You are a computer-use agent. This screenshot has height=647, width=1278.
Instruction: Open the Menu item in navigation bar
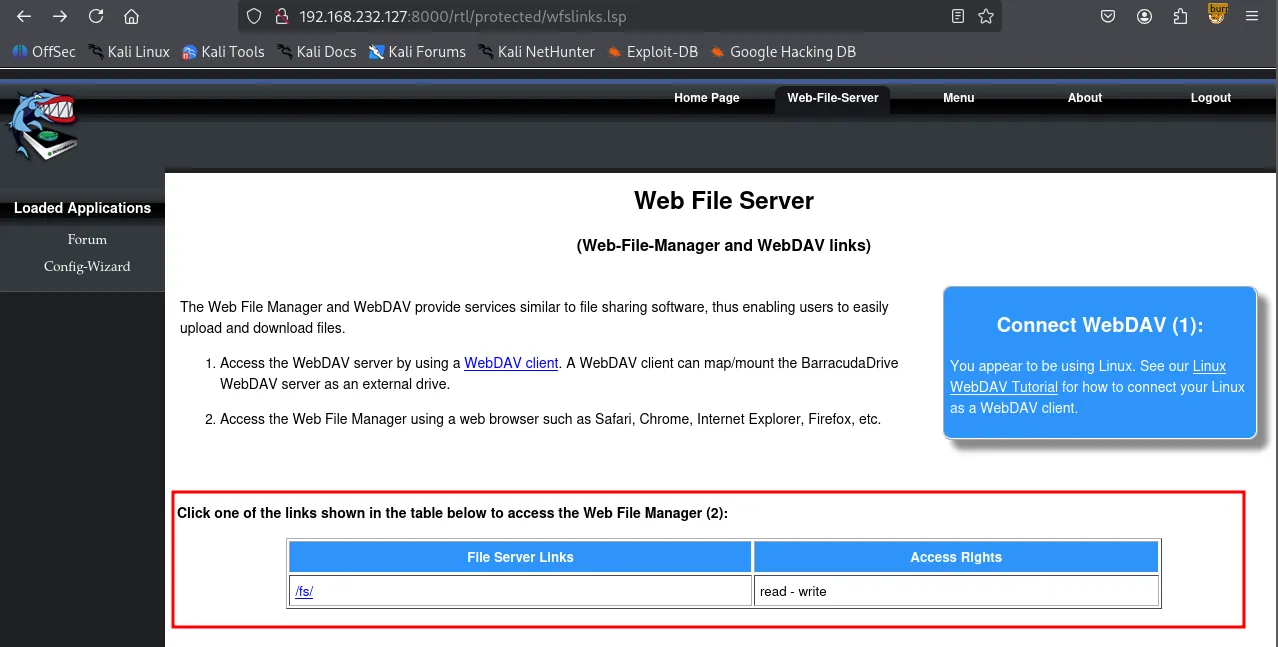[958, 98]
